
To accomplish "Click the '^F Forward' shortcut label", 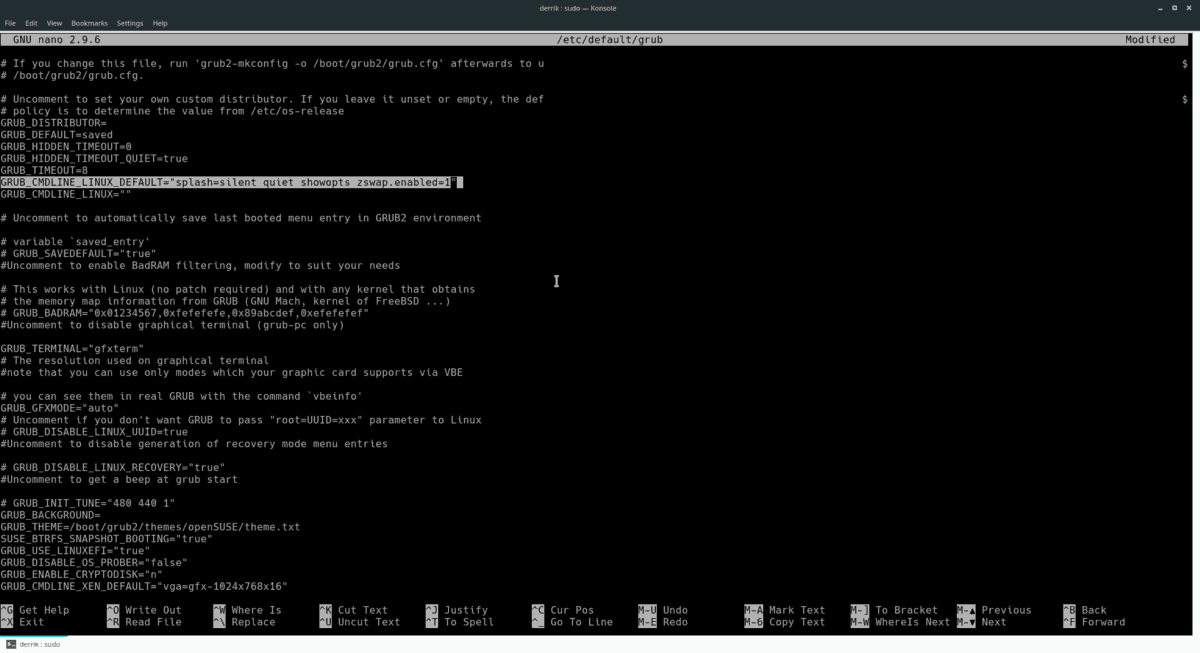I will point(1094,622).
